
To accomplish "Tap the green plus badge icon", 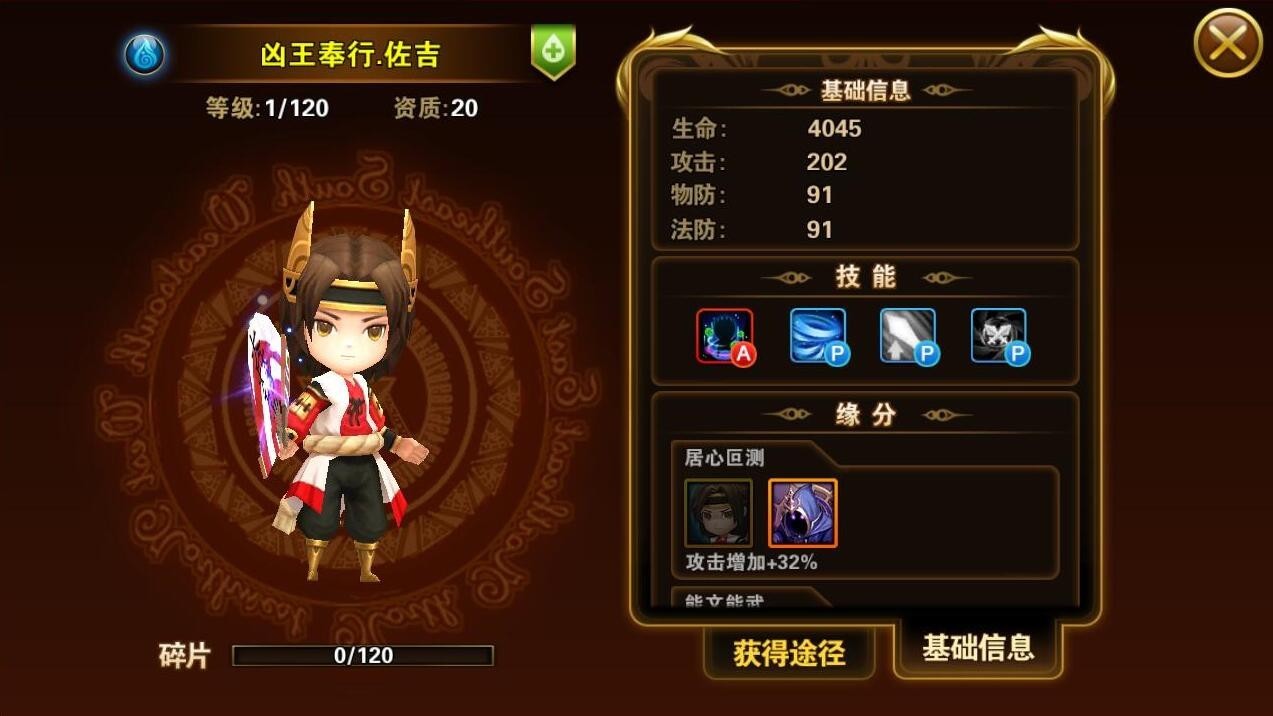I will 553,51.
